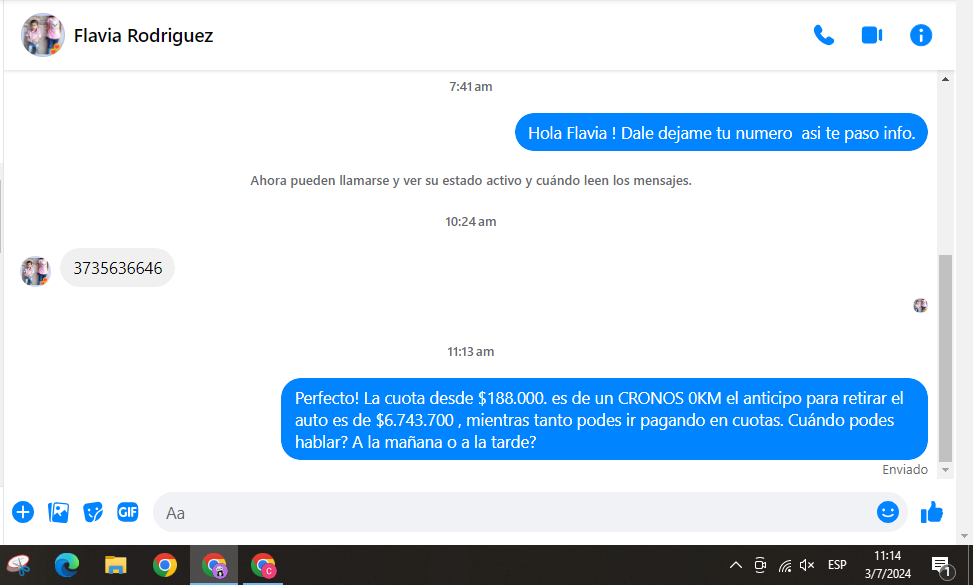
Task: Send a thumbs up like
Action: pos(932,512)
